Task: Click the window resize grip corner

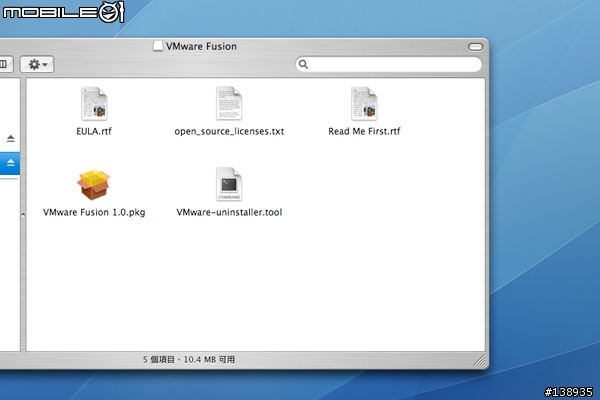Action: pos(479,361)
